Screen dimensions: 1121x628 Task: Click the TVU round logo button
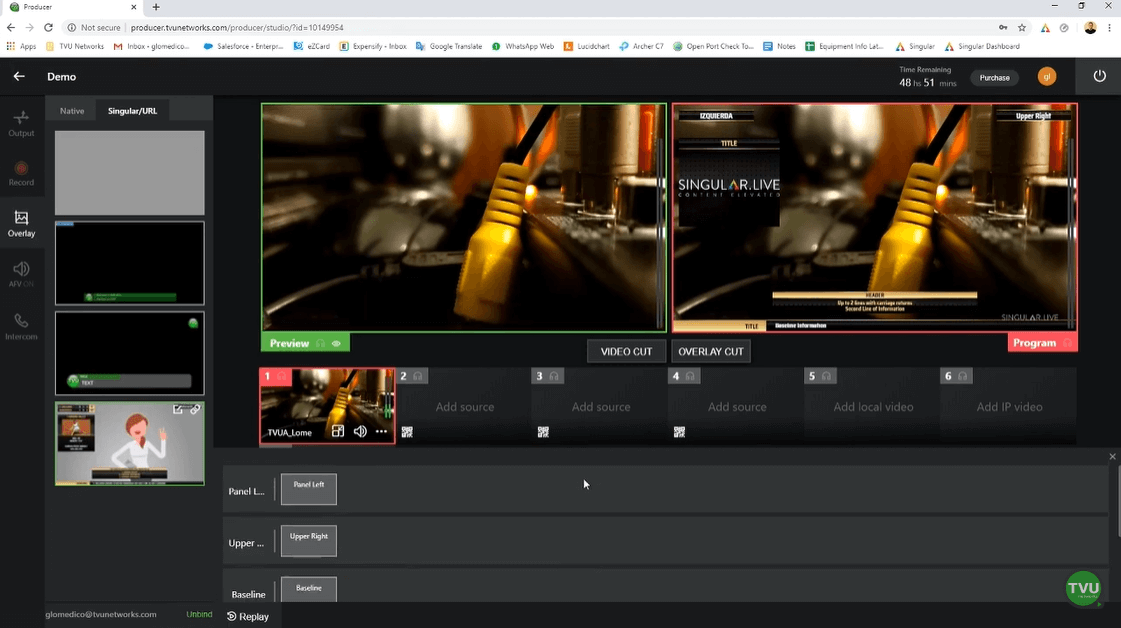[1083, 588]
